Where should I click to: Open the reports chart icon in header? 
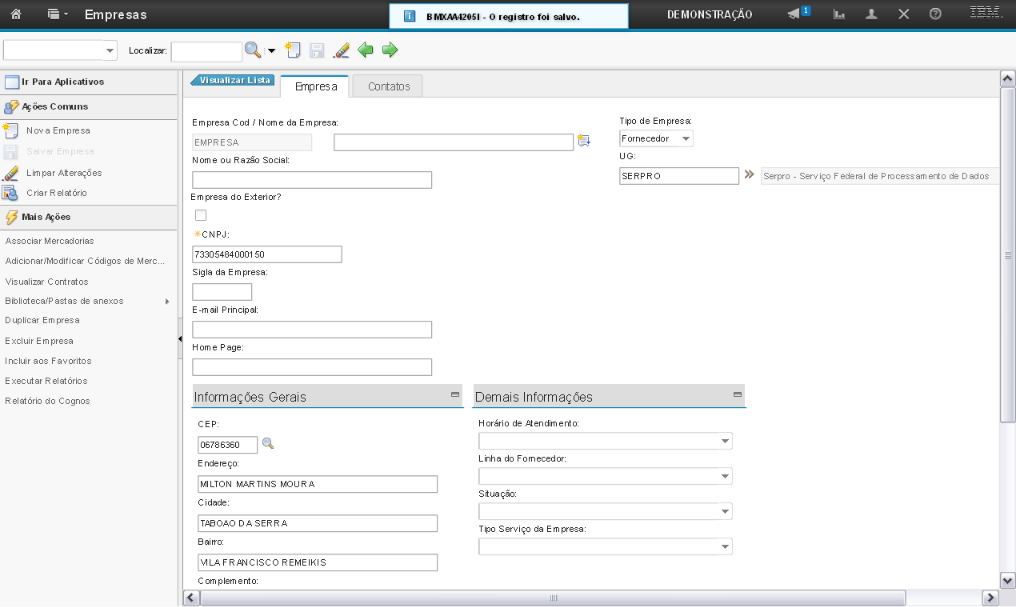[840, 15]
